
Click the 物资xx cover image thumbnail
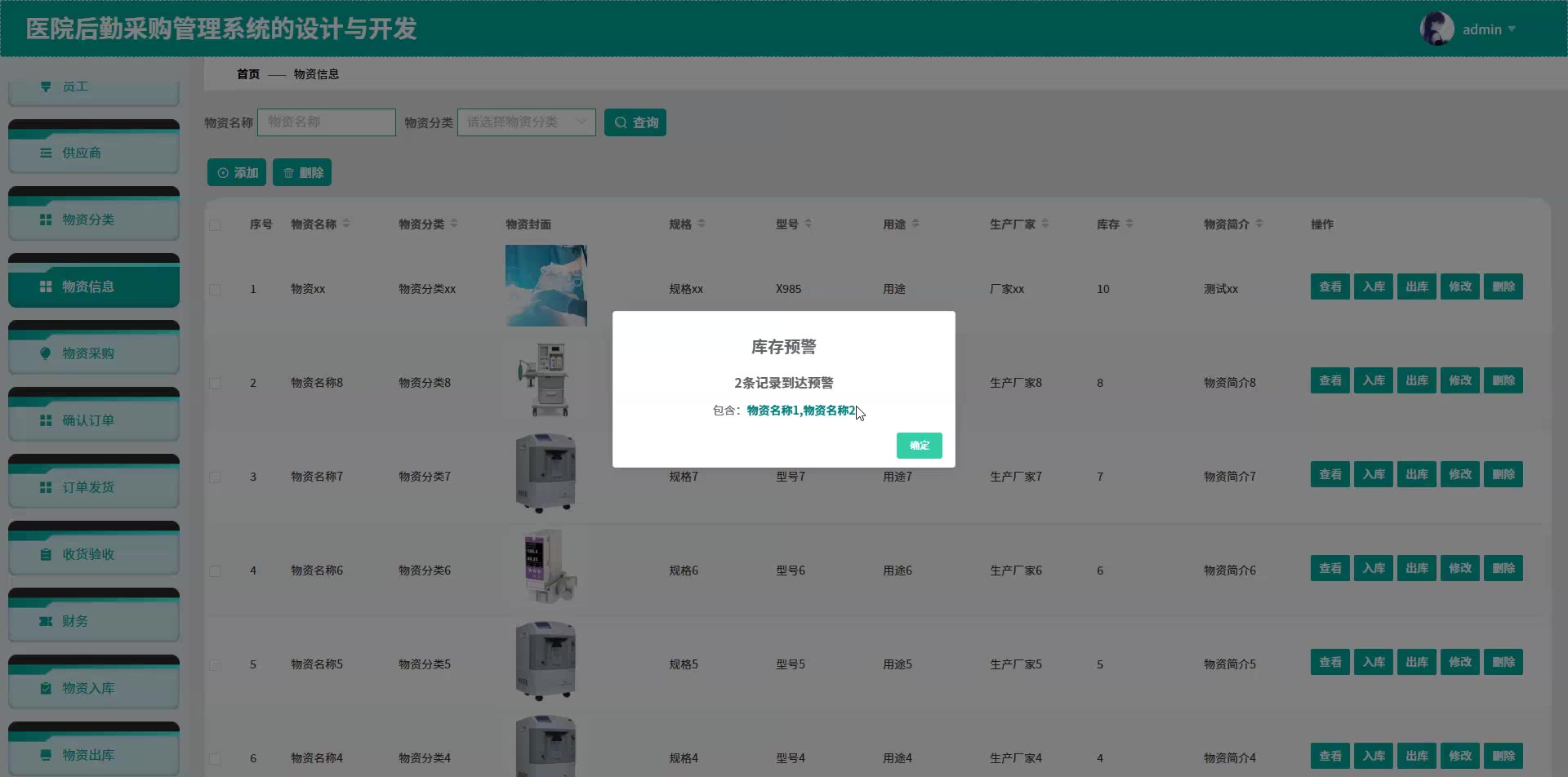point(546,286)
